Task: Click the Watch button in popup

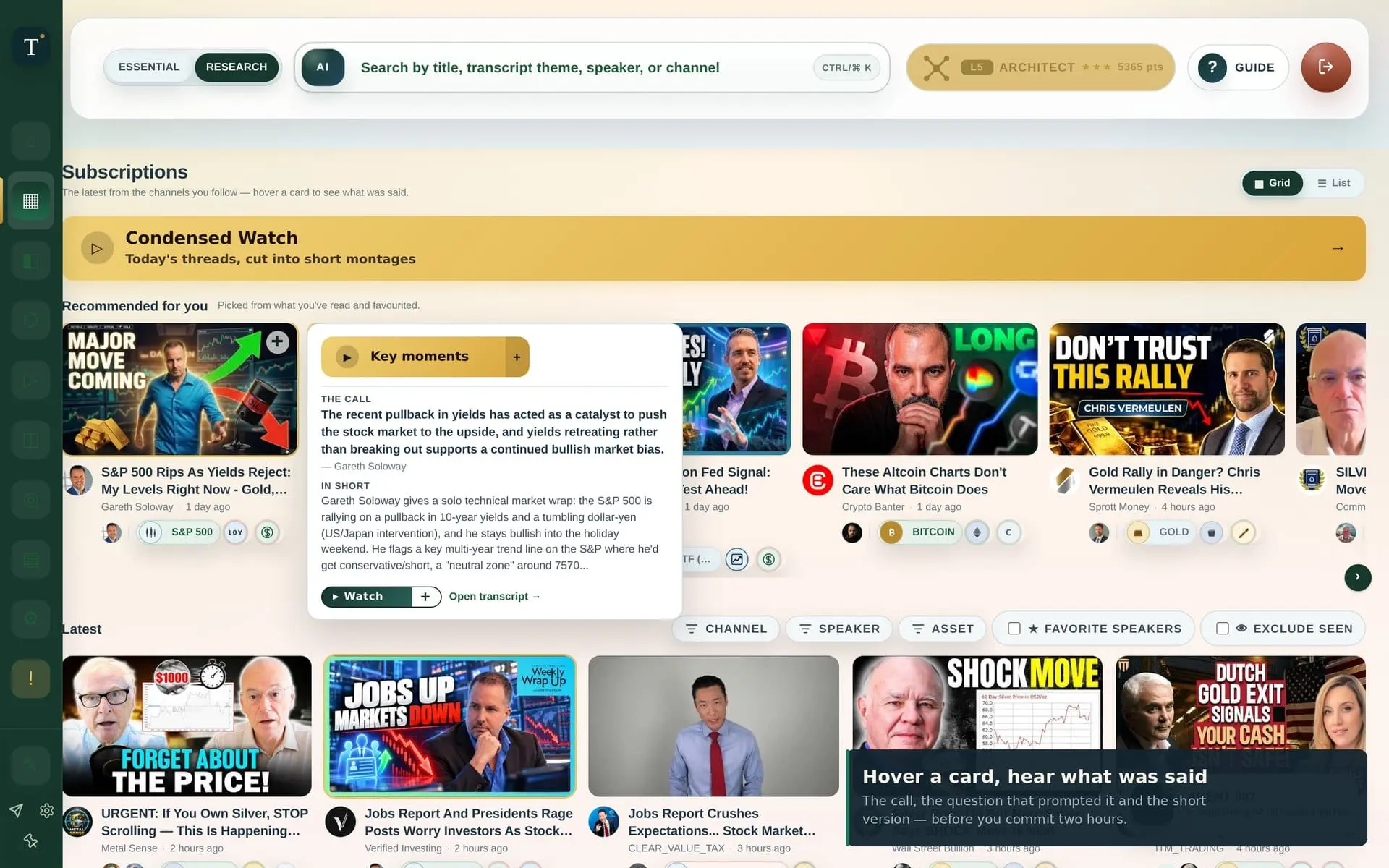Action: 366,597
